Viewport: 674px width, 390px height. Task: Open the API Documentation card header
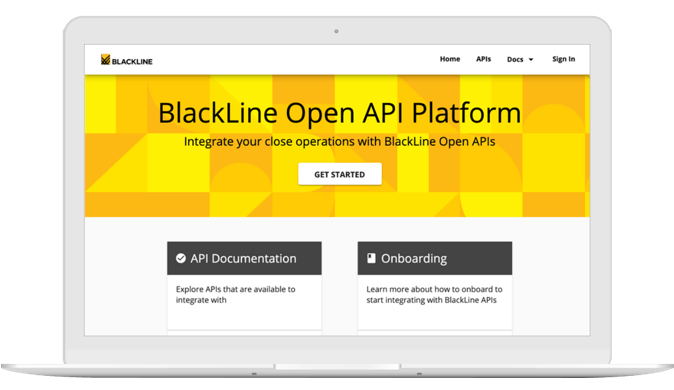coord(244,258)
